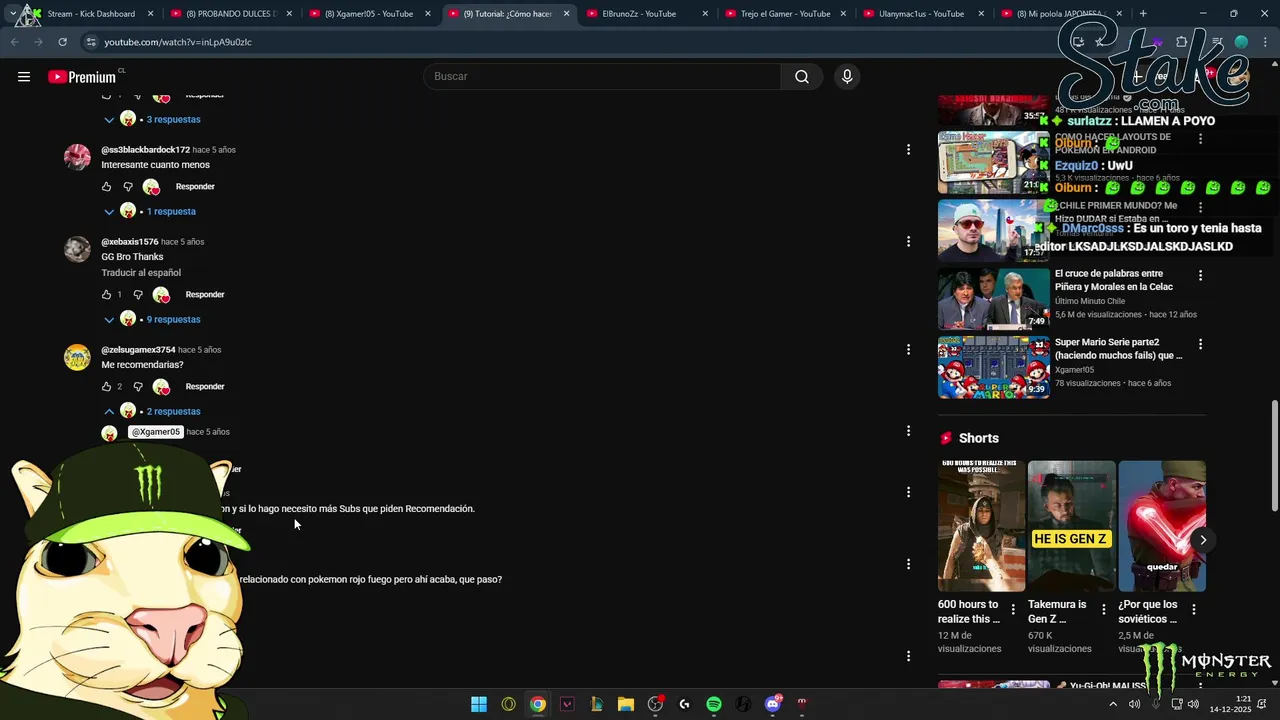Open Spotify from the taskbar

click(714, 704)
